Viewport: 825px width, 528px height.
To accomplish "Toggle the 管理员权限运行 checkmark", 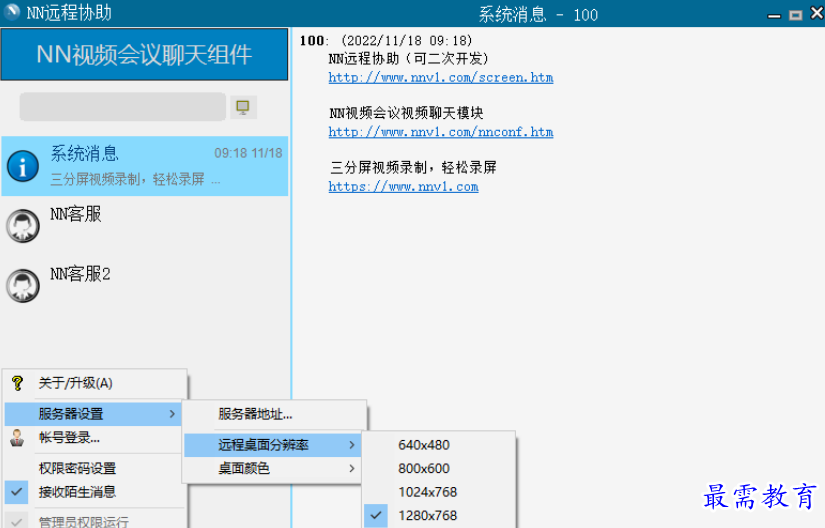I will click(x=16, y=521).
